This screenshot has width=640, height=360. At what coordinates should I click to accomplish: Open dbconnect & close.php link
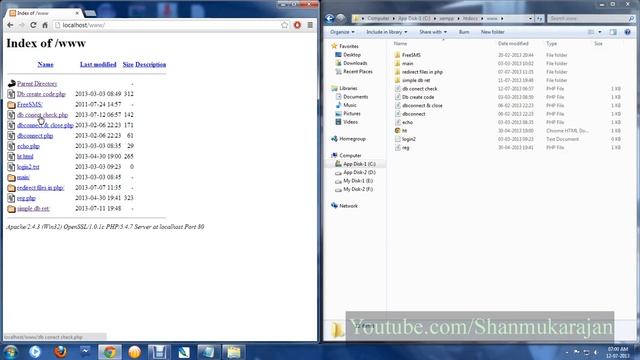(45, 125)
